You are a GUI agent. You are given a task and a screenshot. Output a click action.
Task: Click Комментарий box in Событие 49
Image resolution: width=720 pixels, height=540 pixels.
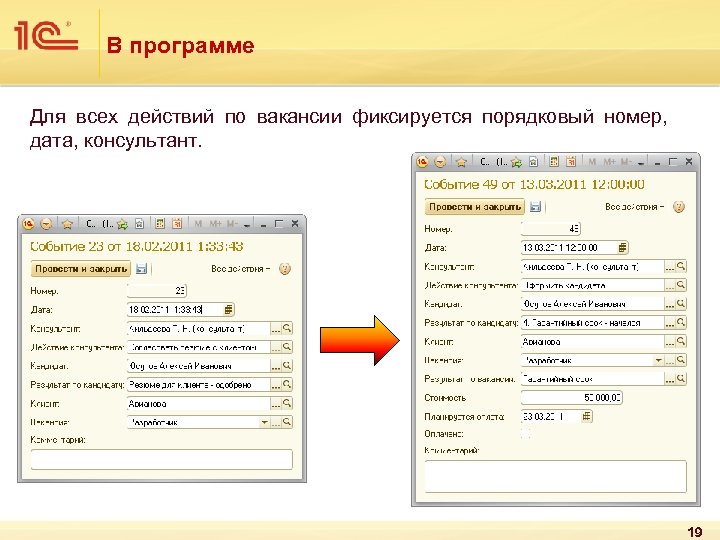555,476
